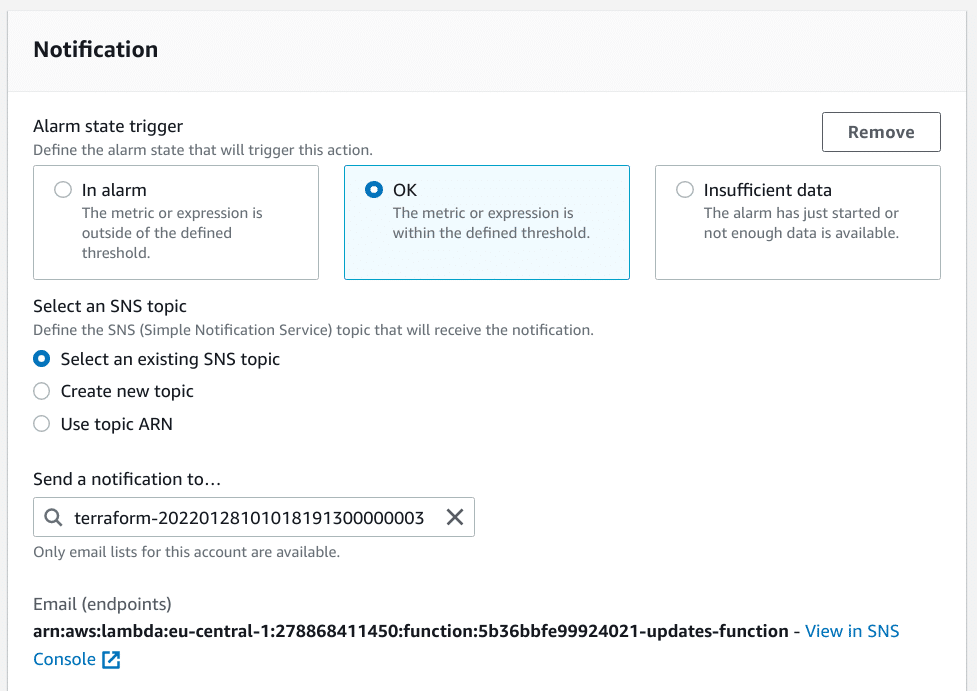
Task: Click the search magnifier icon in the topic field
Action: (52, 517)
